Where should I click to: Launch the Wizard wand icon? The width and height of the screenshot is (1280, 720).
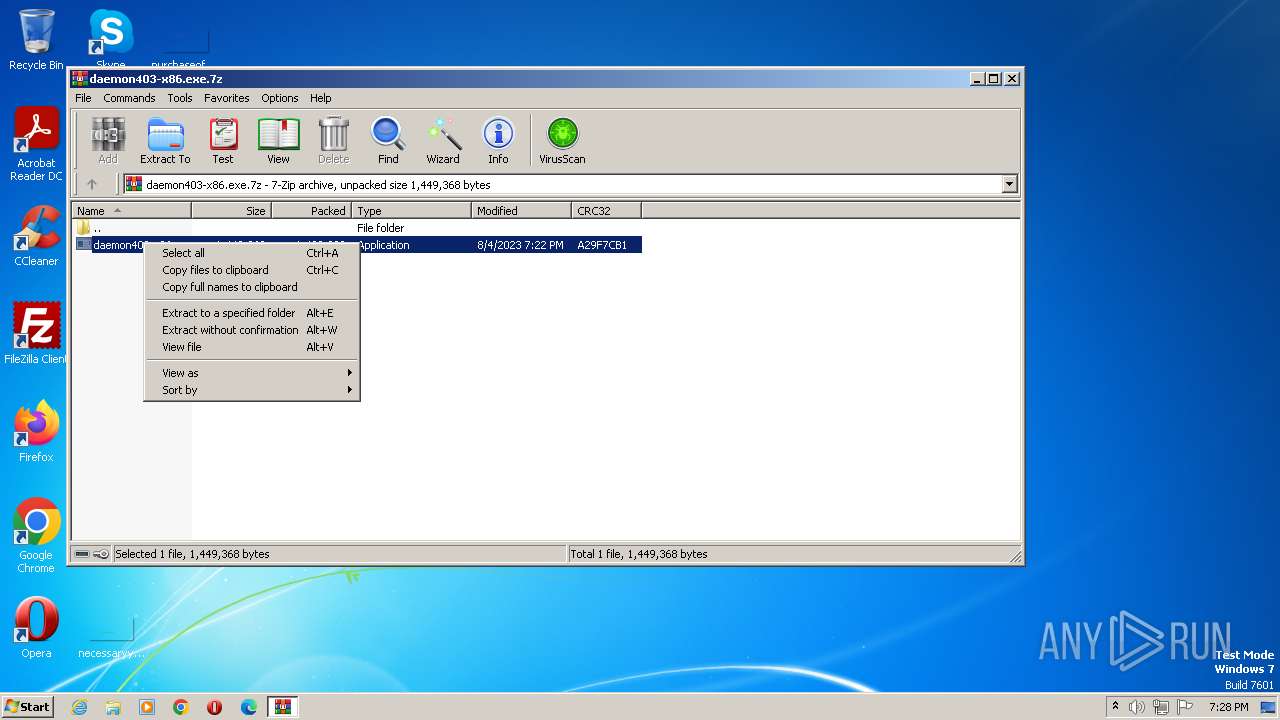[443, 140]
